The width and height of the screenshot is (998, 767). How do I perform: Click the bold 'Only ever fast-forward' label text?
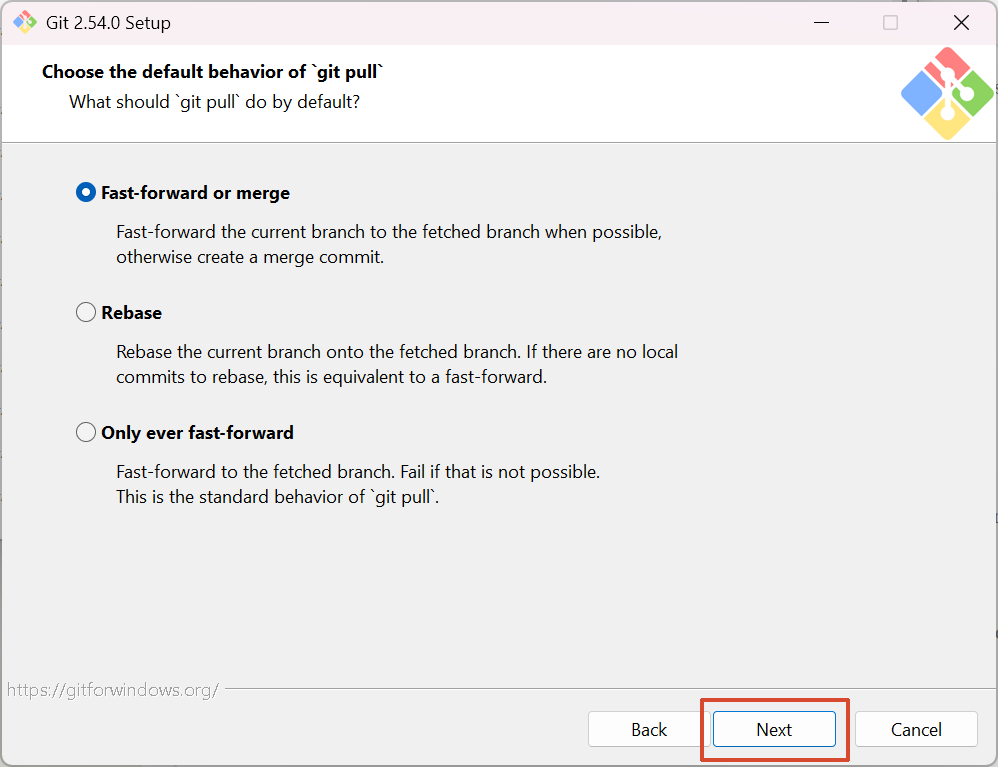pos(197,433)
